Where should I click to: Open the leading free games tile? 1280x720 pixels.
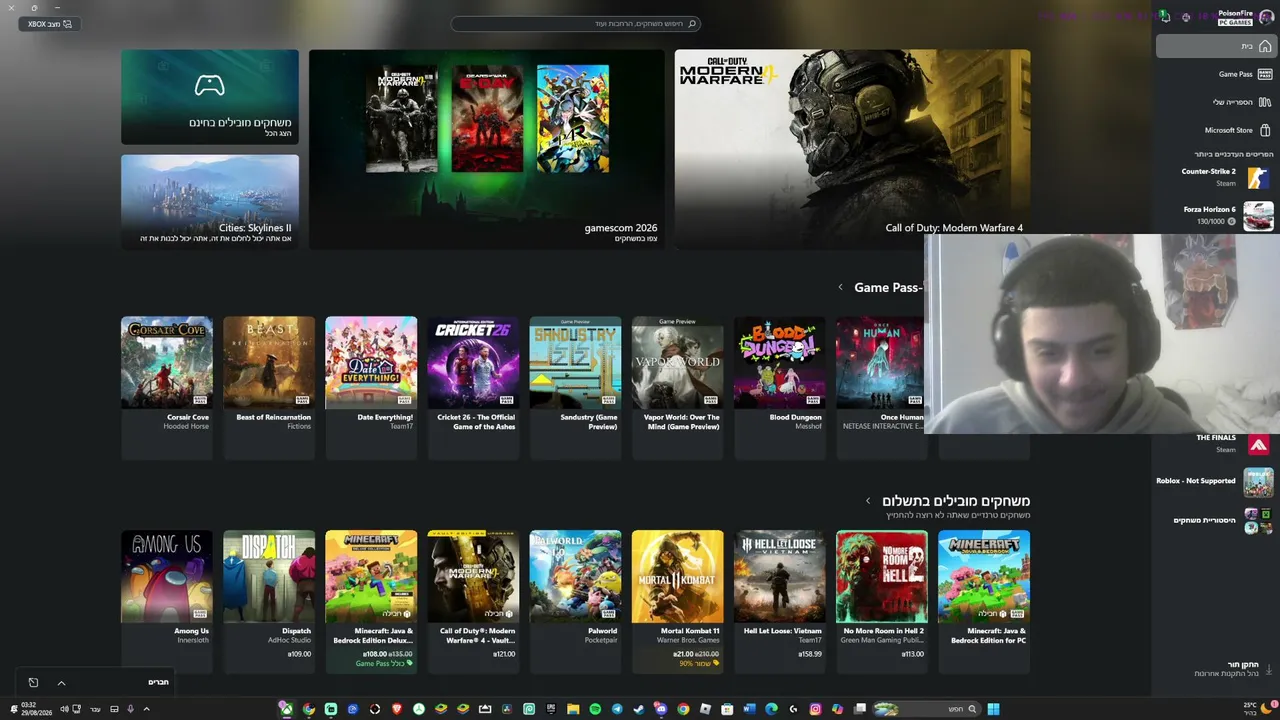210,97
